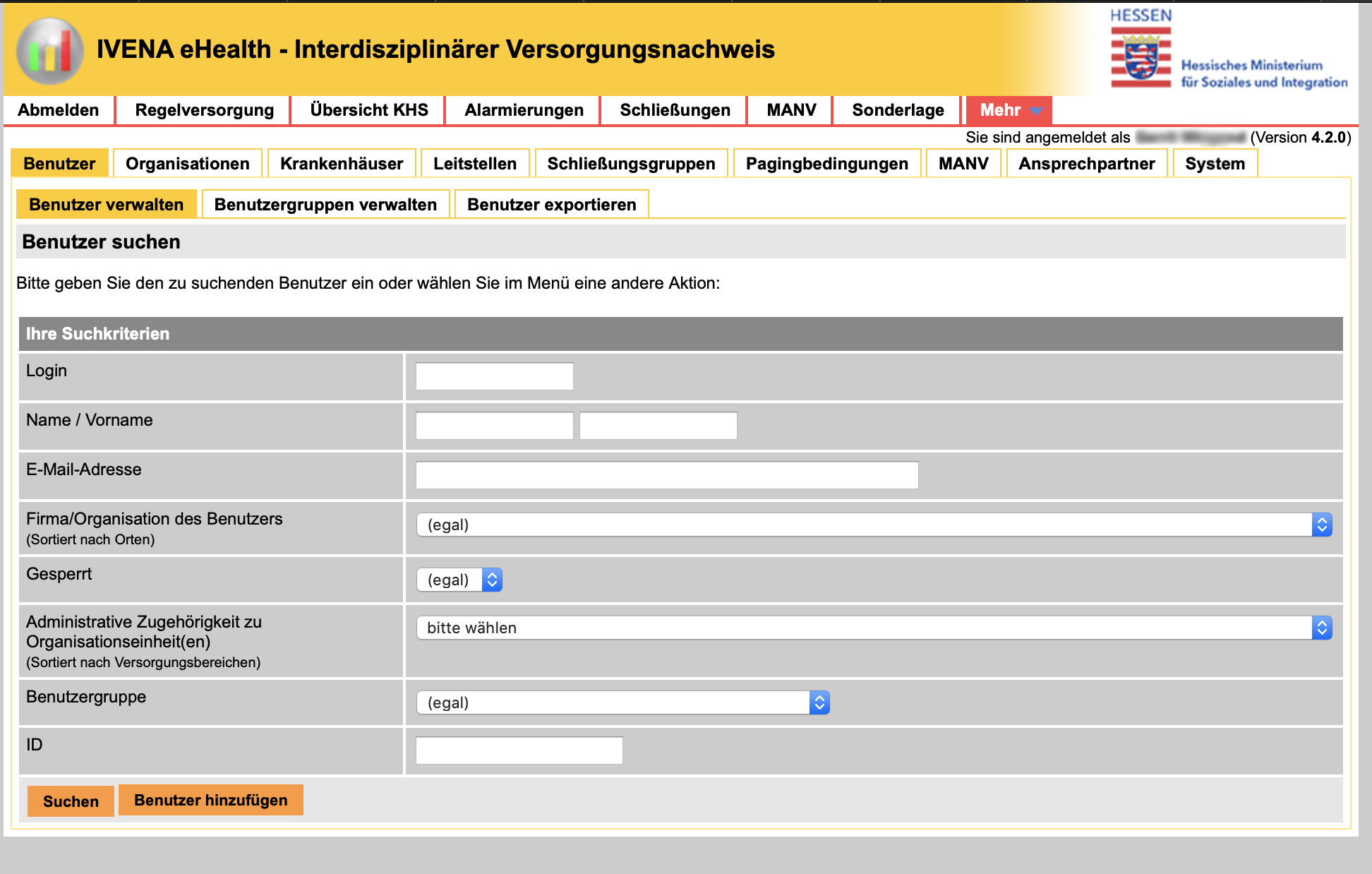1372x874 pixels.
Task: Click the Hessen coat of arms logo
Action: (x=1141, y=59)
